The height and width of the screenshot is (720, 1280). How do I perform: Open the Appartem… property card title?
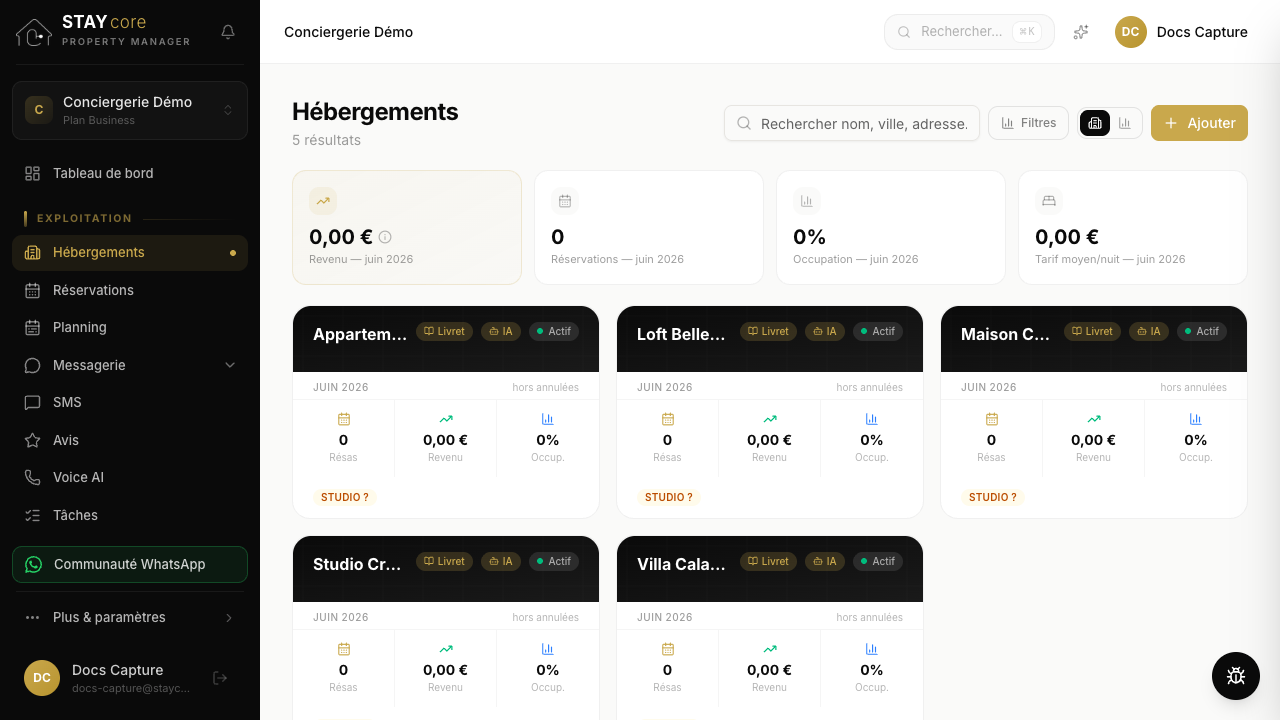pyautogui.click(x=360, y=334)
